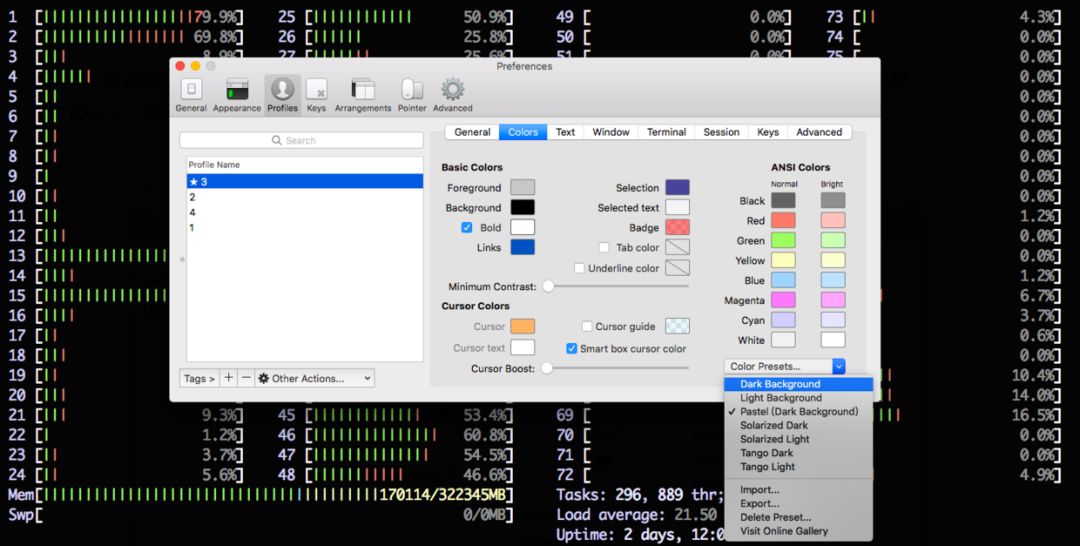
Task: Choose the Dark Background preset
Action: click(x=798, y=384)
